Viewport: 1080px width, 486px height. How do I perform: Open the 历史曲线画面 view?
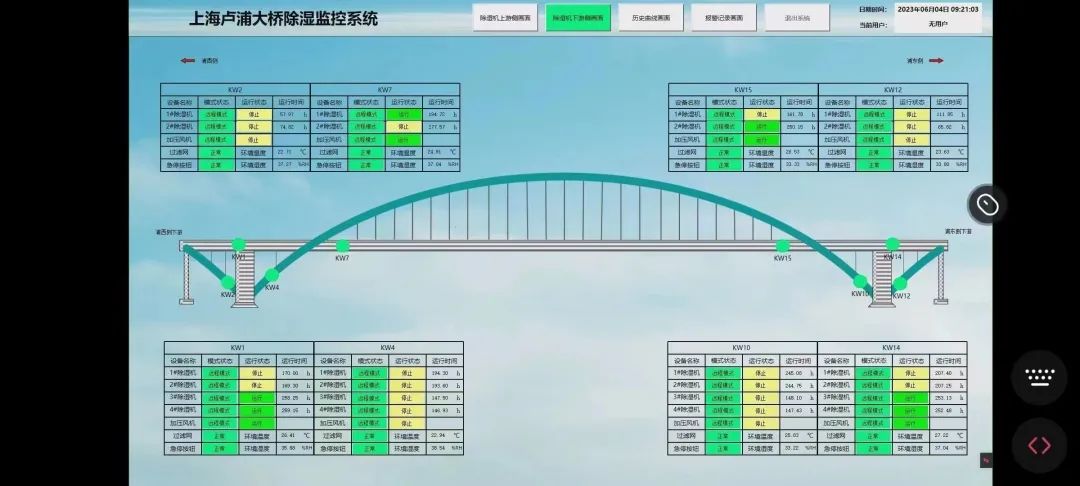[x=651, y=18]
